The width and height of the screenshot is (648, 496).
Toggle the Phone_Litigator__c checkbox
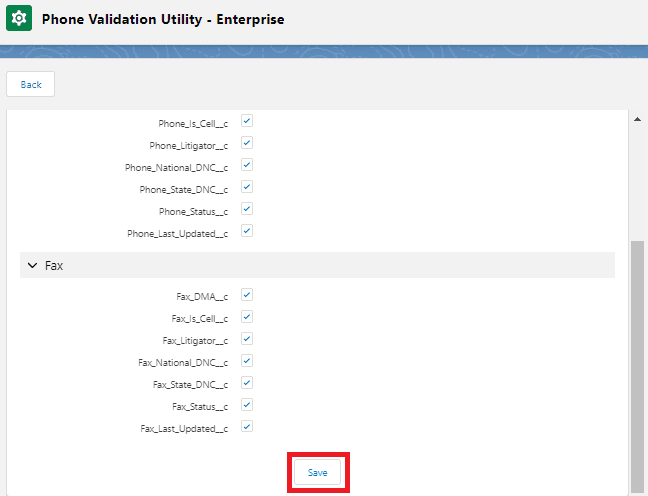pyautogui.click(x=247, y=143)
